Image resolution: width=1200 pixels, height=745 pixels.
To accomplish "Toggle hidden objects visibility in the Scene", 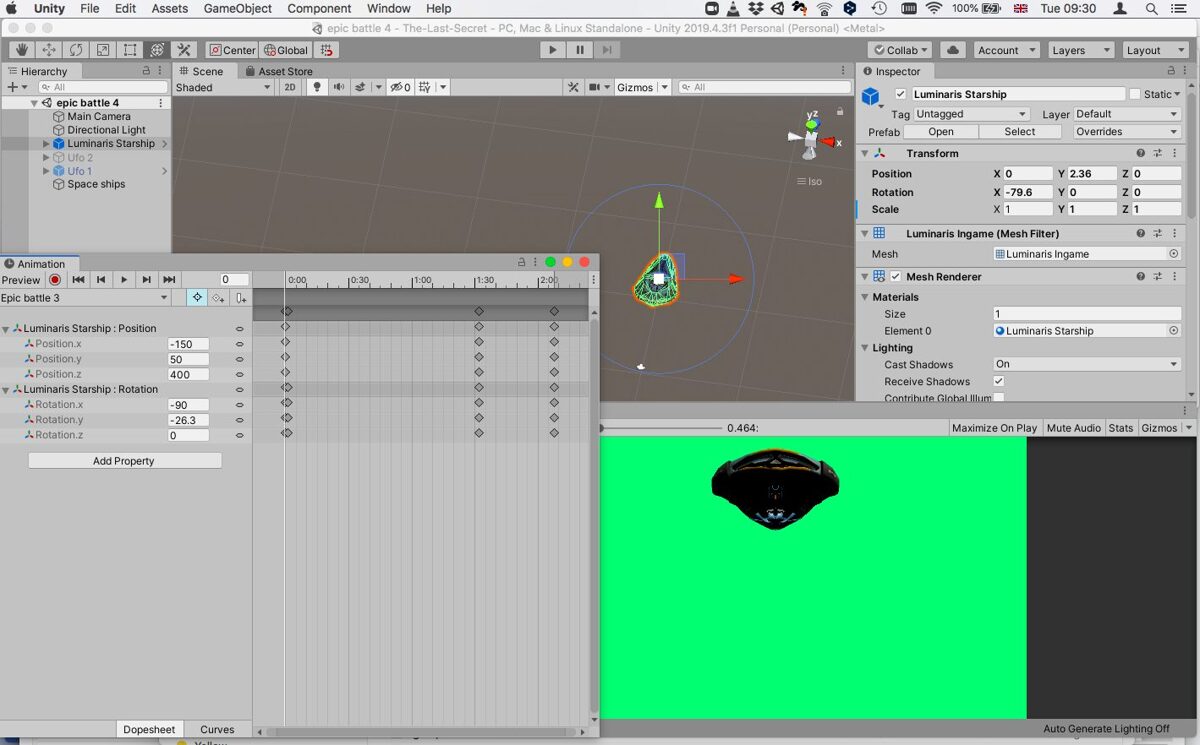I will click(400, 87).
